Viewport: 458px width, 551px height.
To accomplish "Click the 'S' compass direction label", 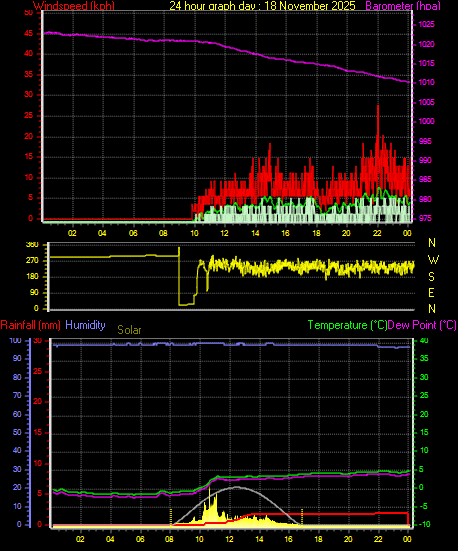I will coord(432,277).
